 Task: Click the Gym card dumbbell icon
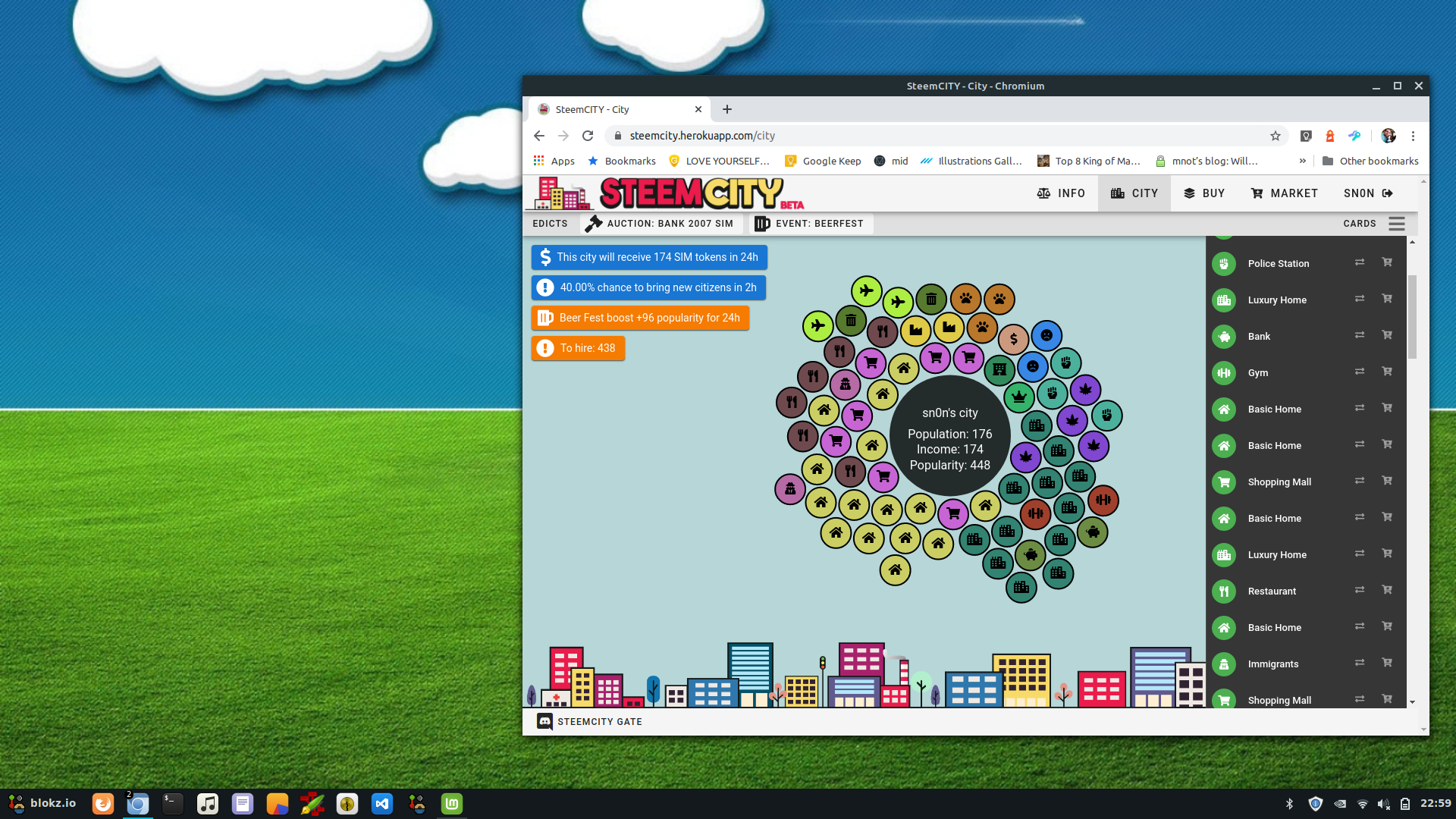[x=1223, y=373]
